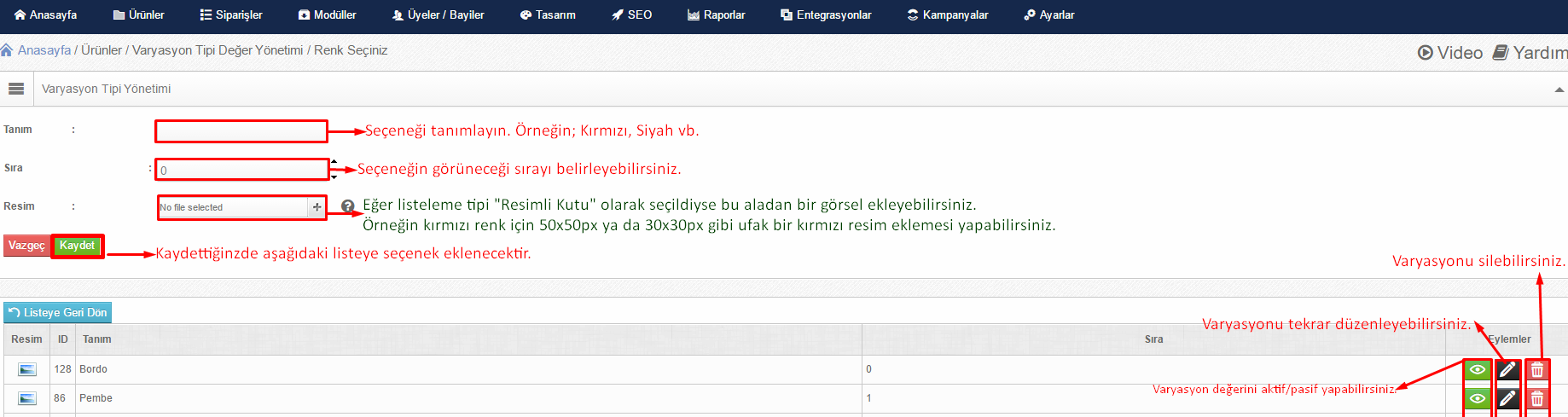This screenshot has width=1568, height=417.
Task: Open the Ayarlar menu
Action: [1049, 14]
